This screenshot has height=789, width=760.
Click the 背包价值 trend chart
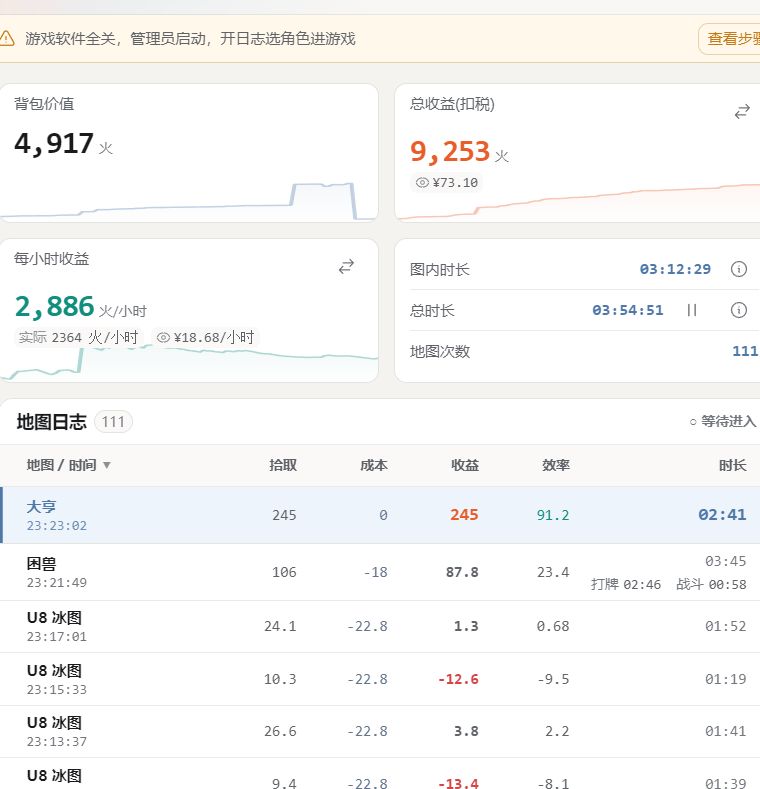189,201
